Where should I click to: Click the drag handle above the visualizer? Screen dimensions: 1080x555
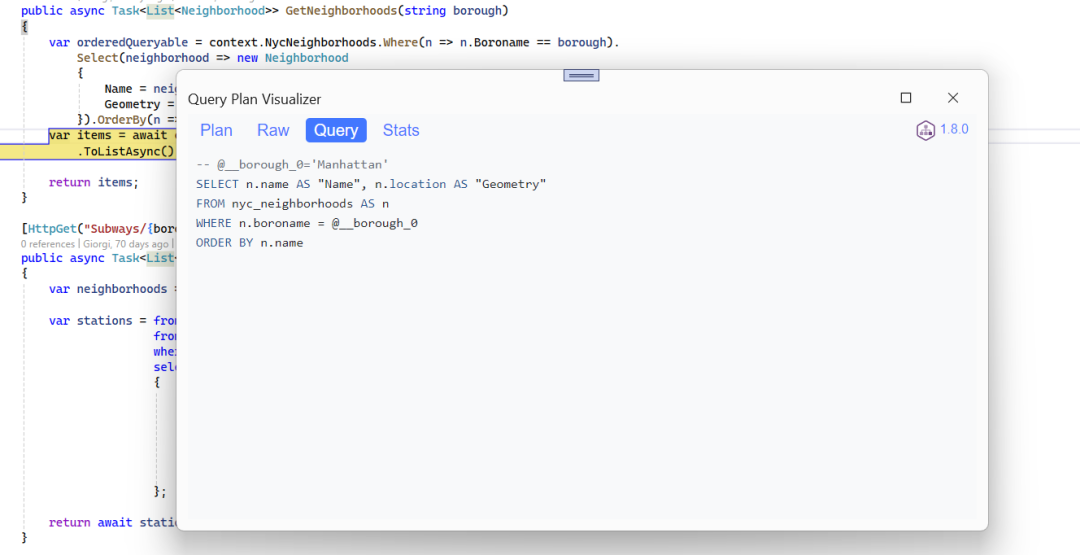tap(581, 75)
